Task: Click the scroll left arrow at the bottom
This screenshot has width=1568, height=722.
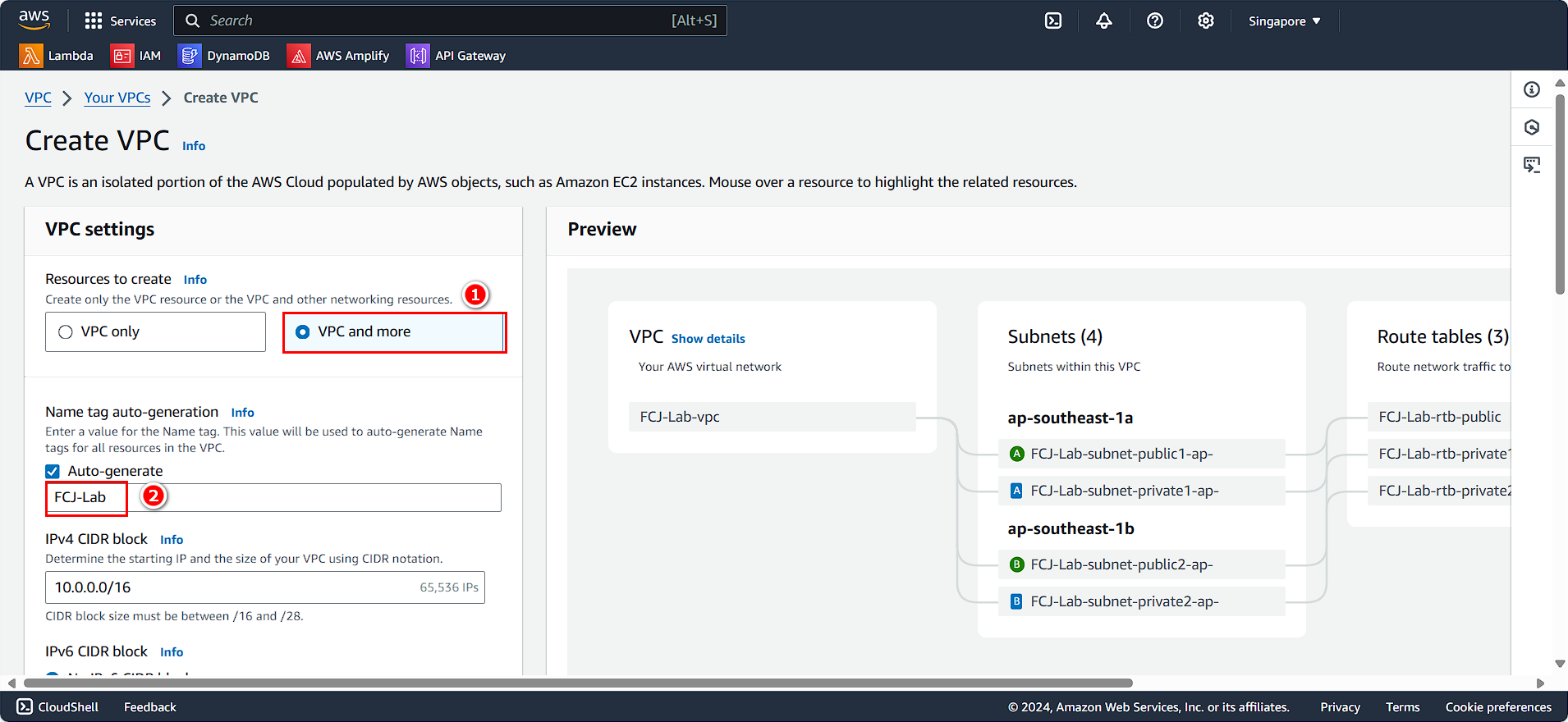Action: point(11,683)
